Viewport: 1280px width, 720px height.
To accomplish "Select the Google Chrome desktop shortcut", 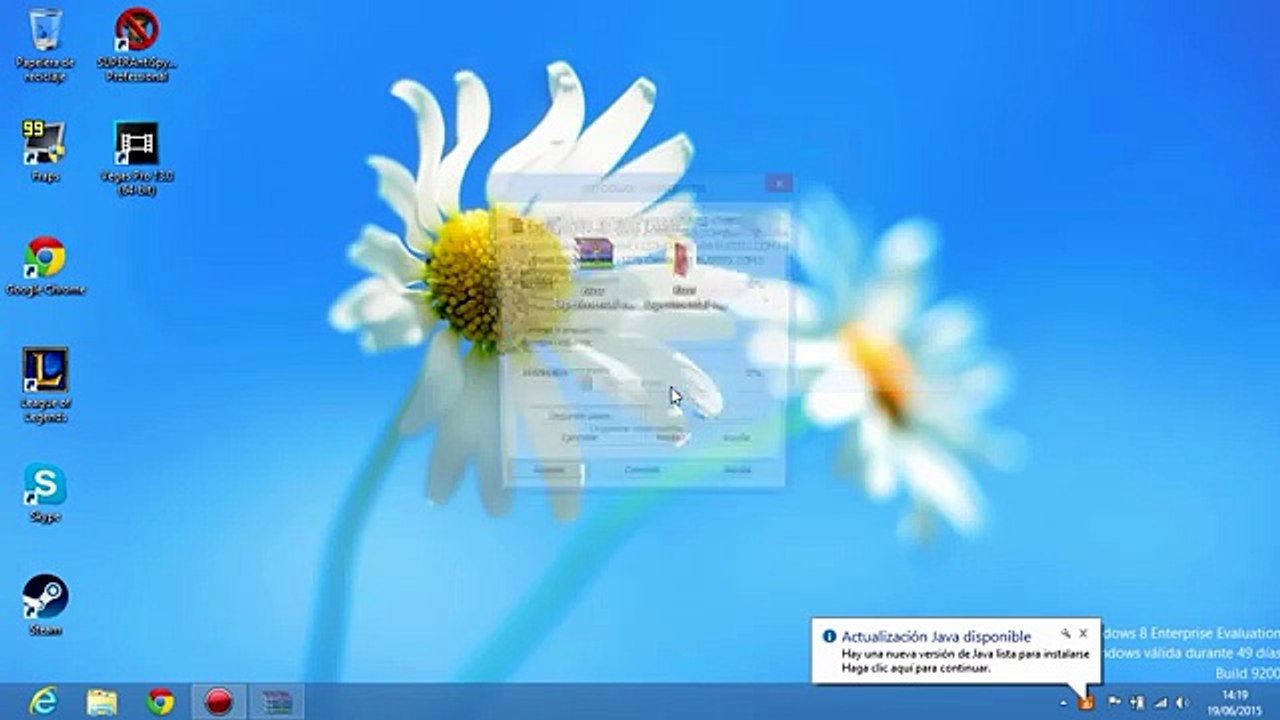I will (45, 266).
